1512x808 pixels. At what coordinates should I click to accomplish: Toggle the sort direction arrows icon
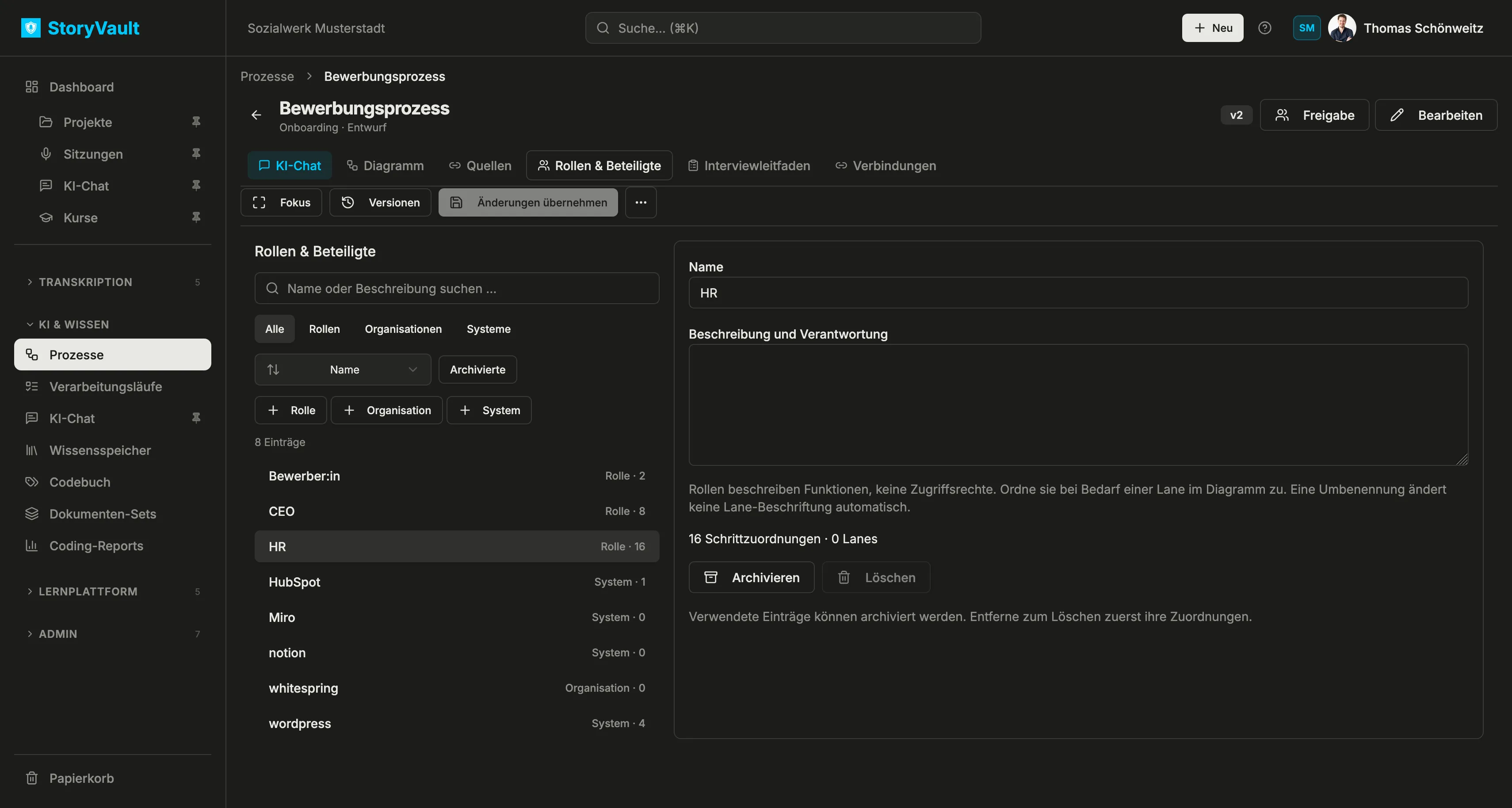pyautogui.click(x=273, y=370)
